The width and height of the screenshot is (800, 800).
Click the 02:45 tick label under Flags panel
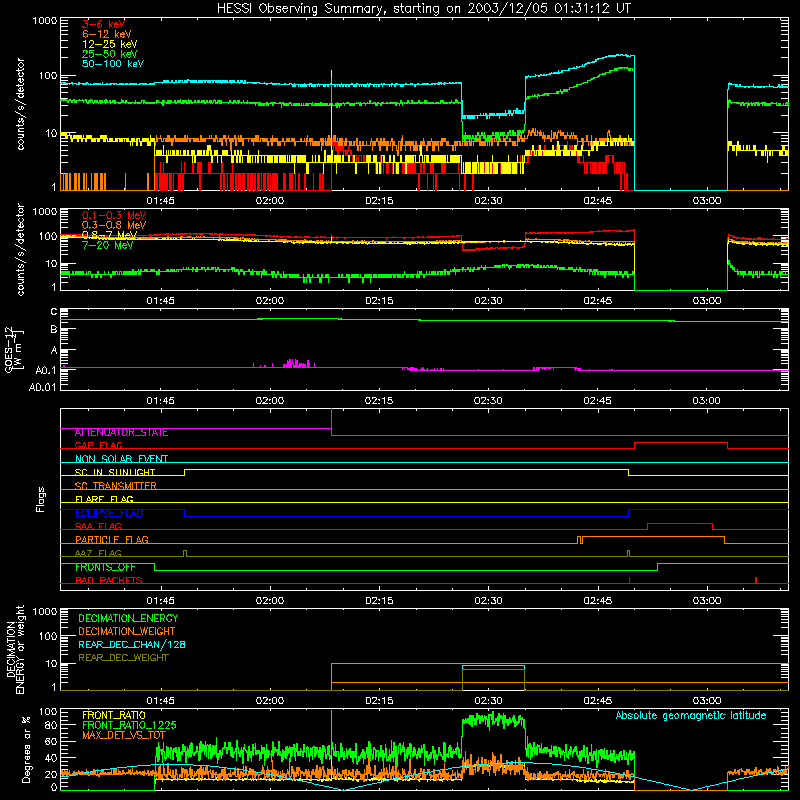pos(597,601)
